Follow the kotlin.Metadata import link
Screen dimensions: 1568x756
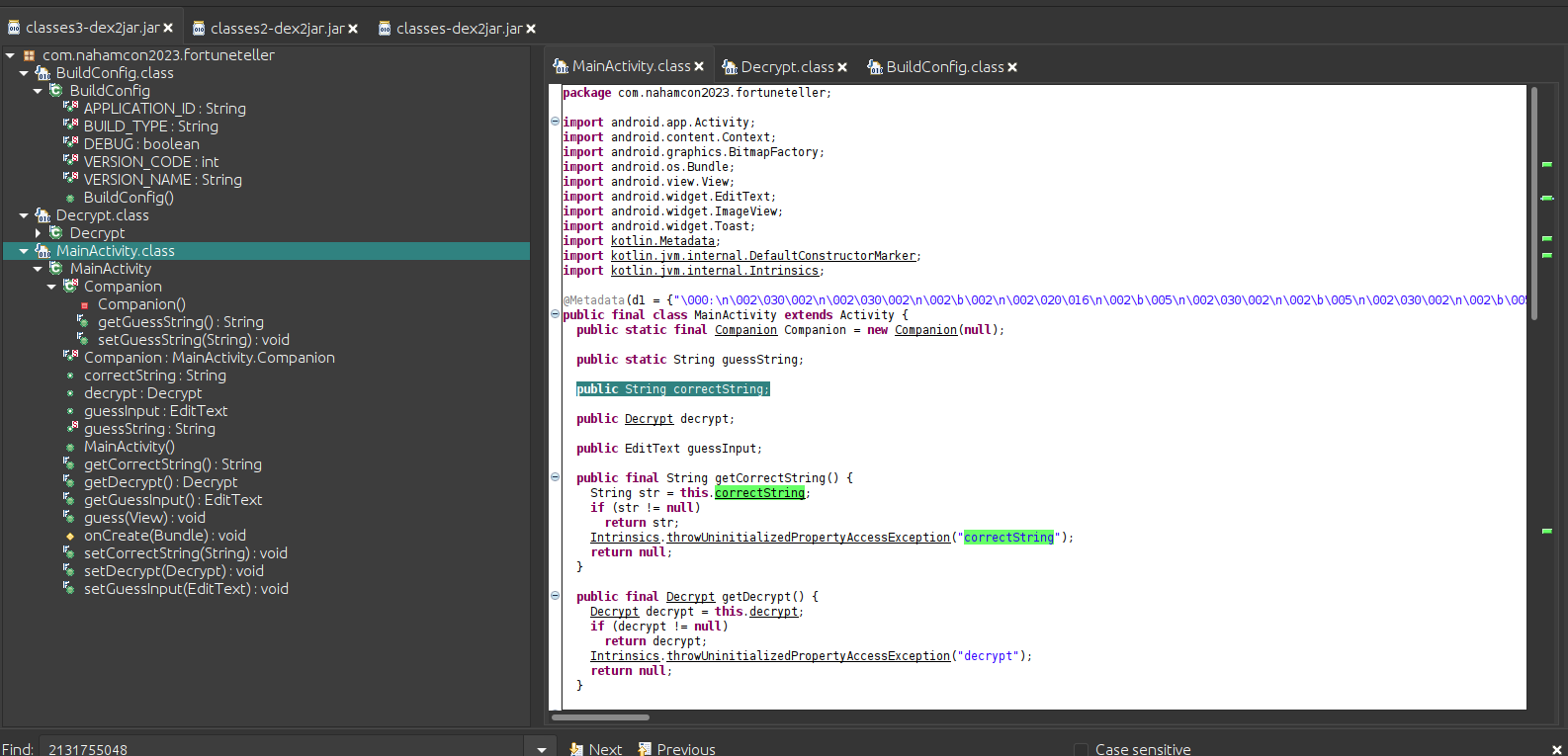point(662,241)
